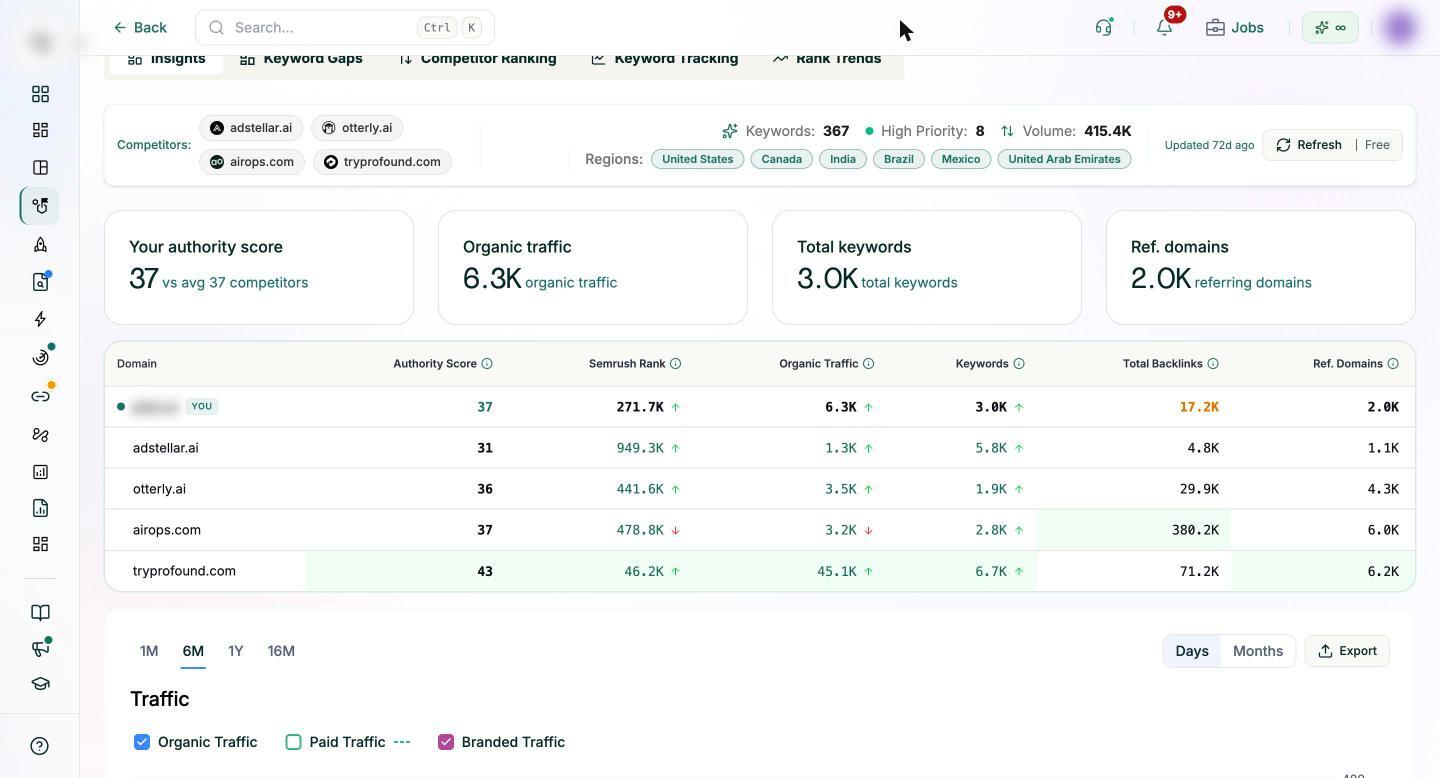Open the chain link sidebar item
Image resolution: width=1440 pixels, height=778 pixels.
click(x=40, y=396)
